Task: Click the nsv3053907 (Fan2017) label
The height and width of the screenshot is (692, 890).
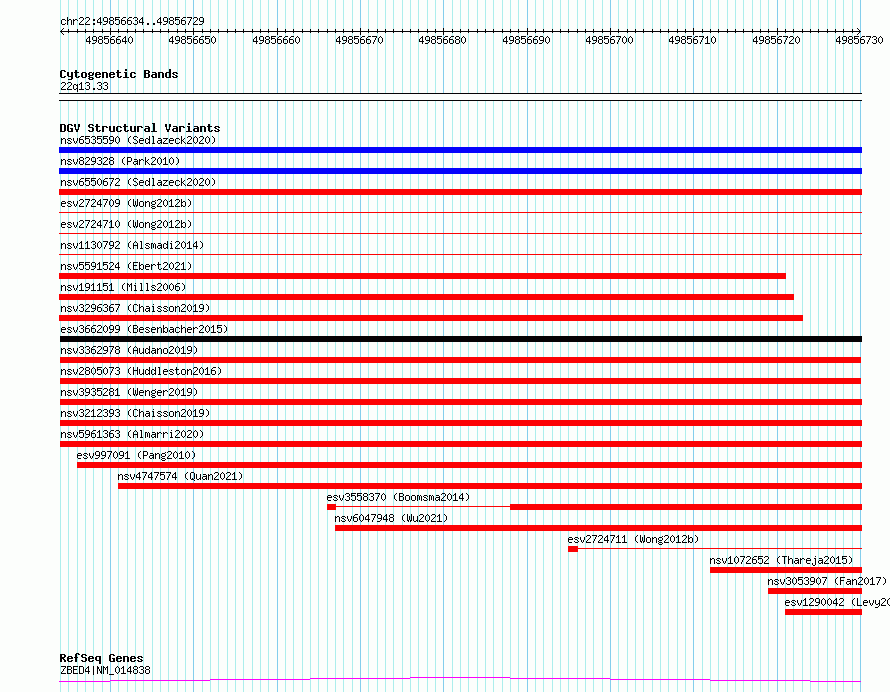Action: pos(826,581)
